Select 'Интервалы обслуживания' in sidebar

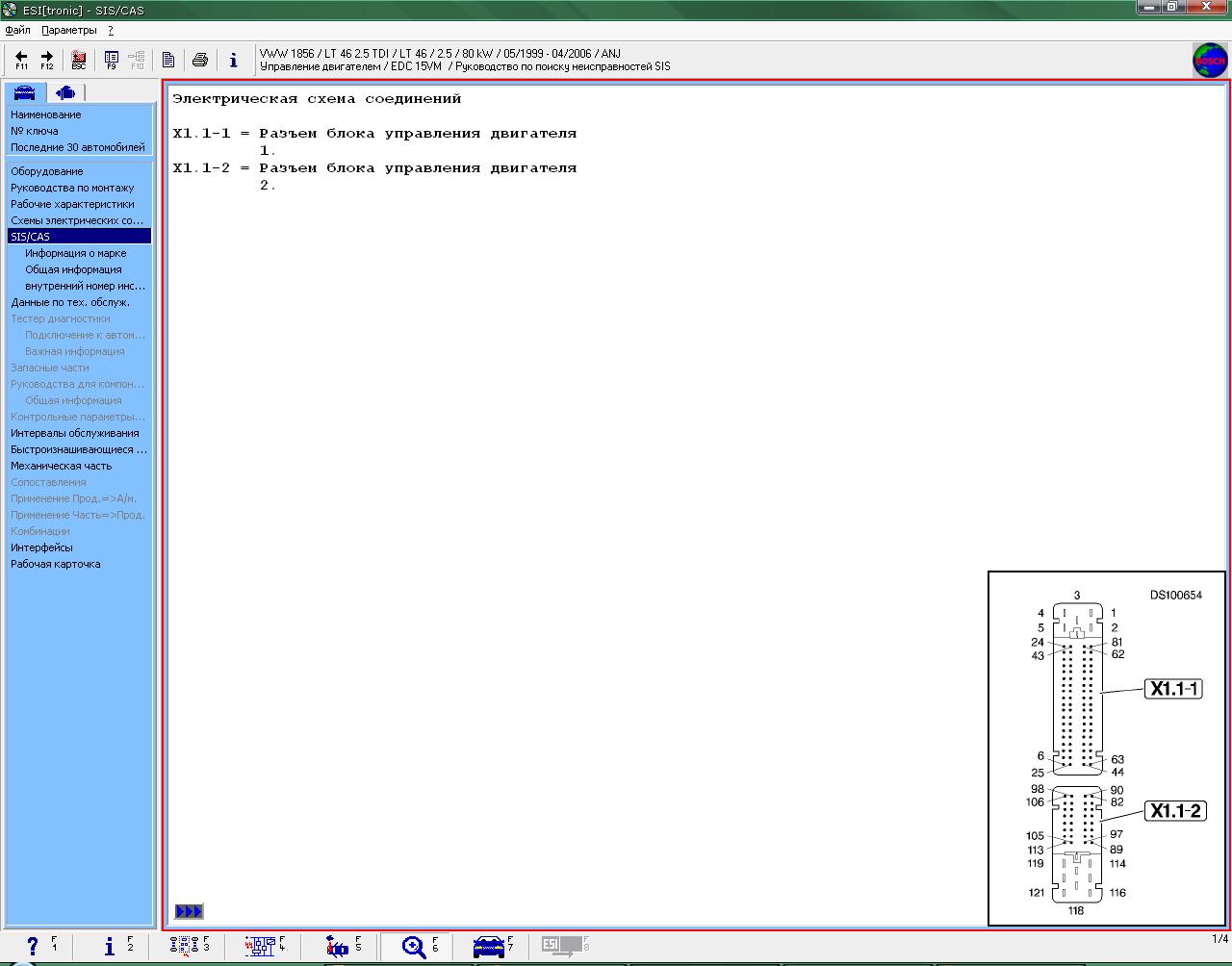74,433
